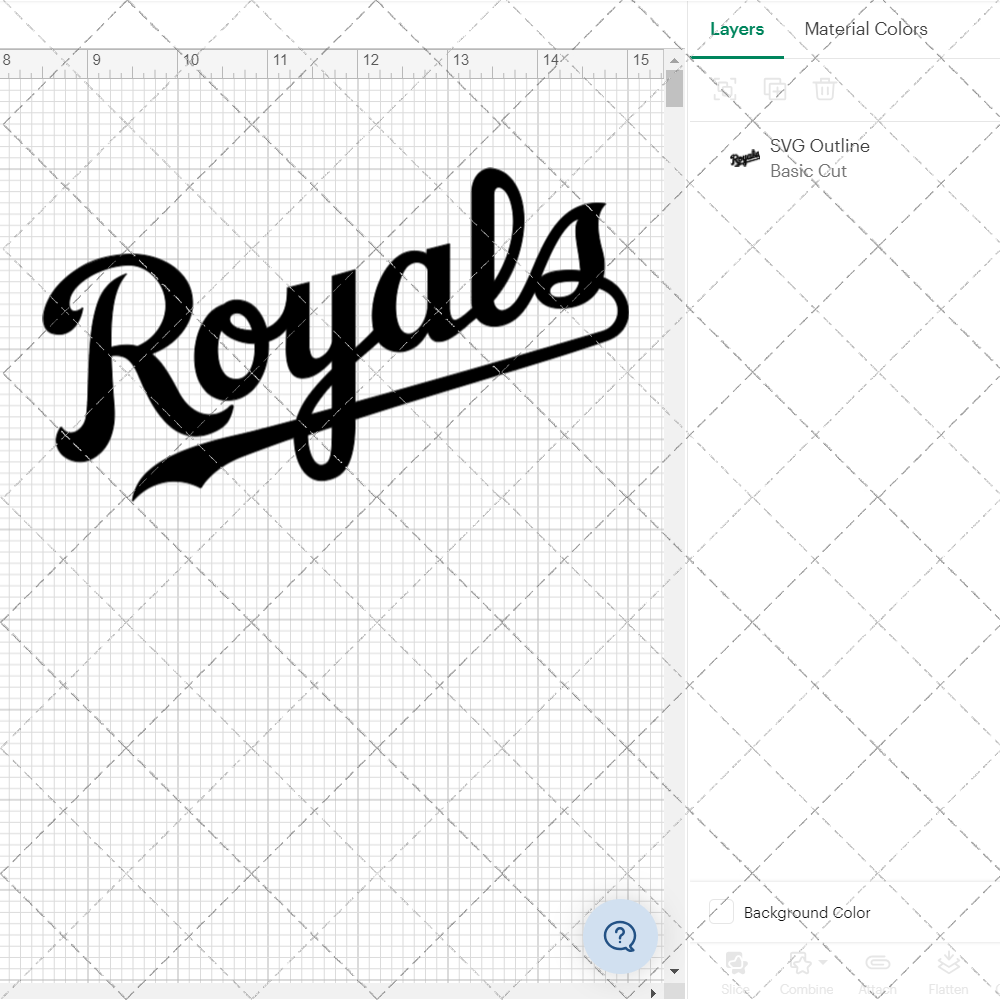Open the help chat bubble button
The height and width of the screenshot is (1000, 1000).
pos(619,936)
